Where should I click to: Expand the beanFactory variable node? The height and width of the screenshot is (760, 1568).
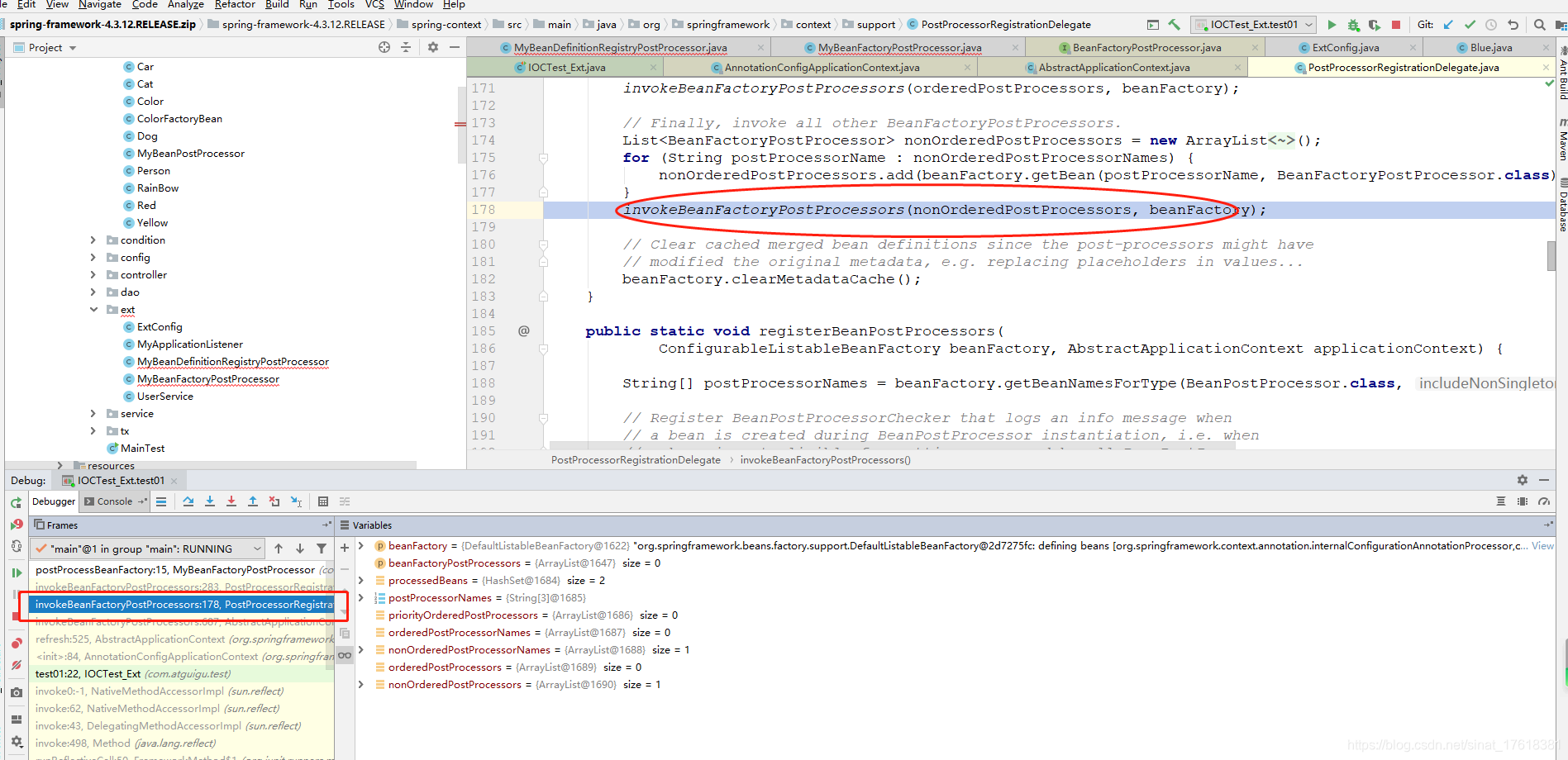coord(361,546)
